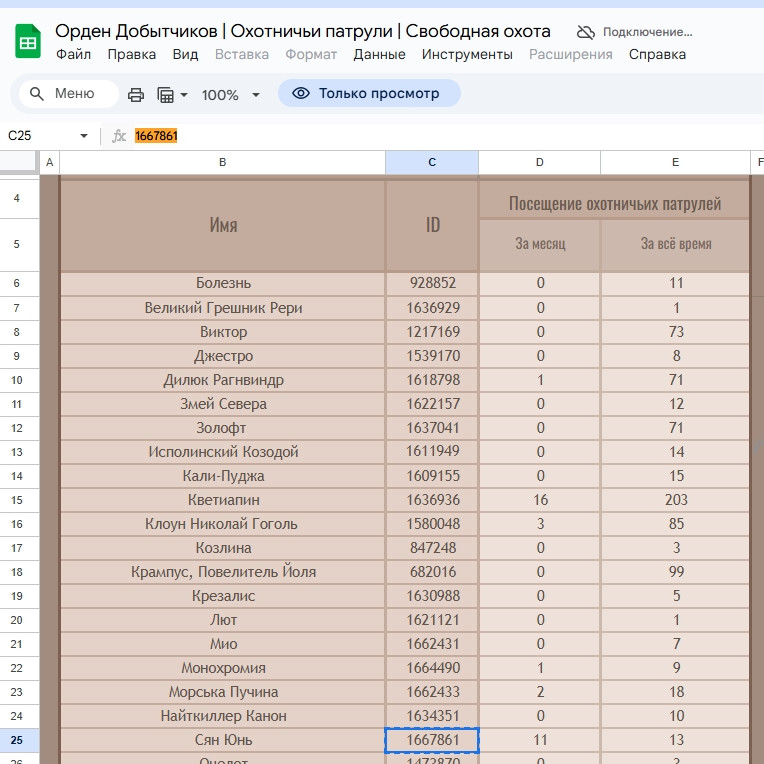Click the ID cell 1636936
This screenshot has height=764, width=764.
pos(432,500)
